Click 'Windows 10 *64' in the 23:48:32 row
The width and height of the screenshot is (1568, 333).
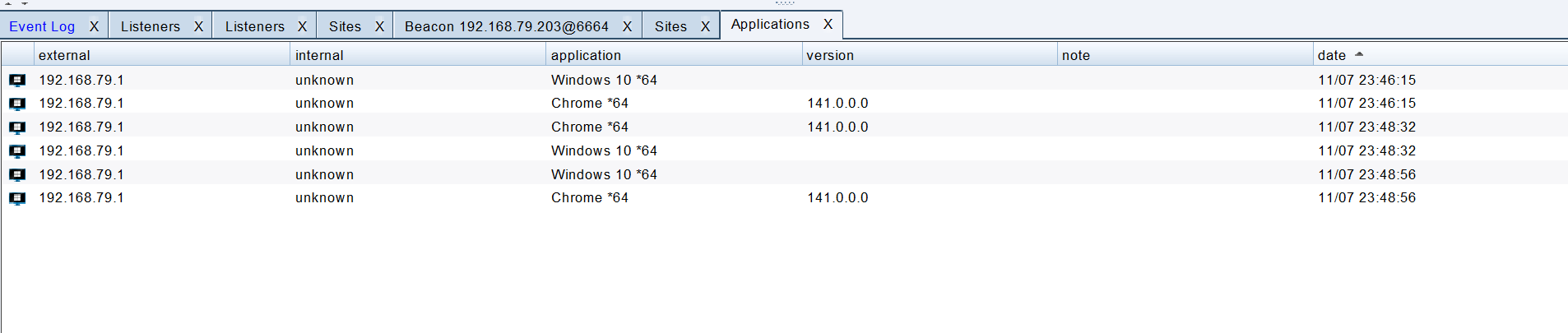(x=604, y=150)
